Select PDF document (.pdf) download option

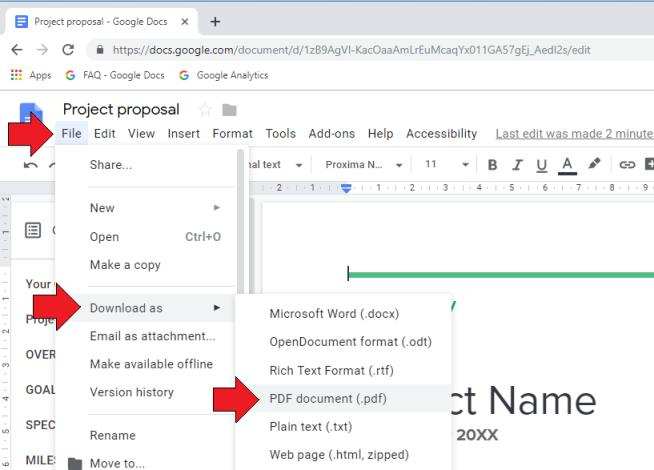[x=328, y=398]
